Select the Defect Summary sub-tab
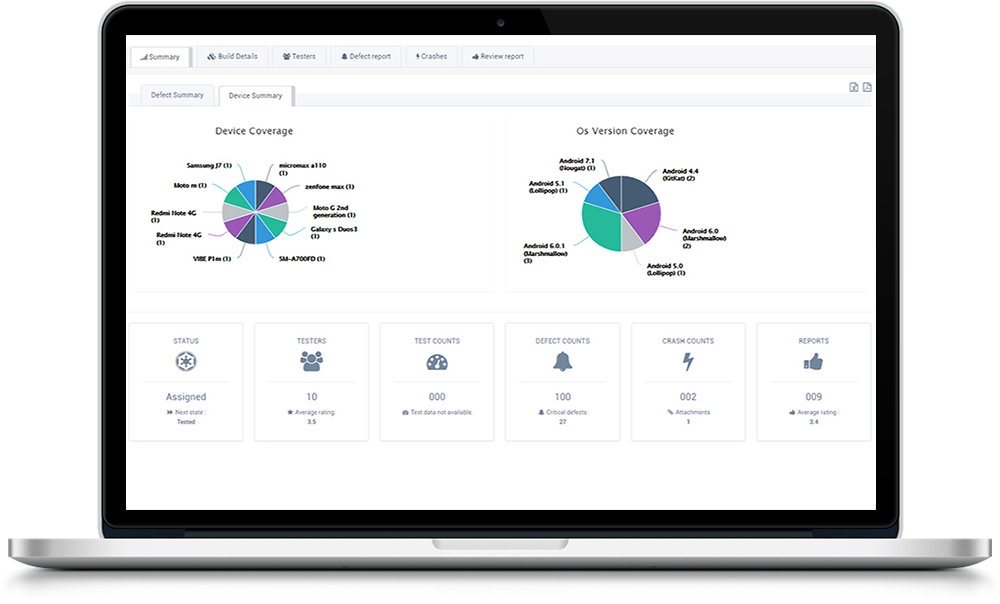1000x604 pixels. tap(177, 95)
